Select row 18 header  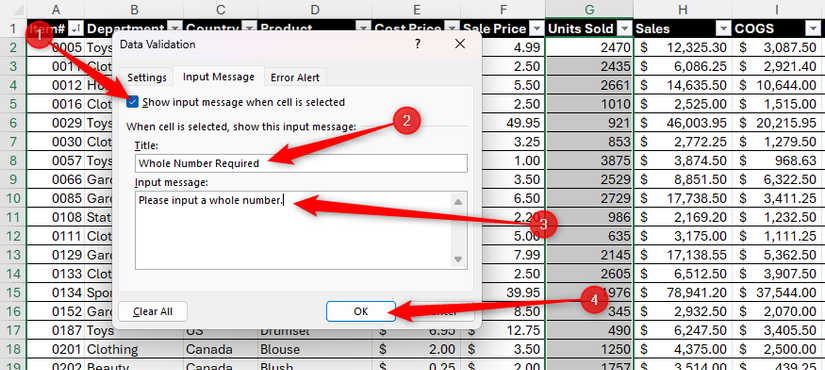(13, 349)
